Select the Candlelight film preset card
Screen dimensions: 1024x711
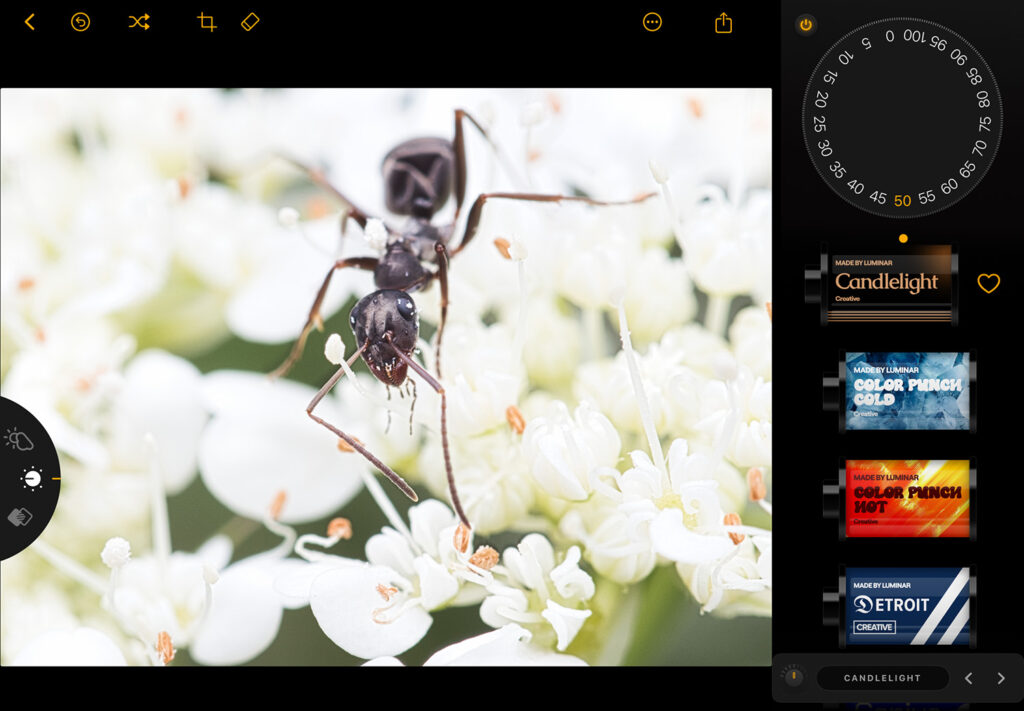pos(881,284)
